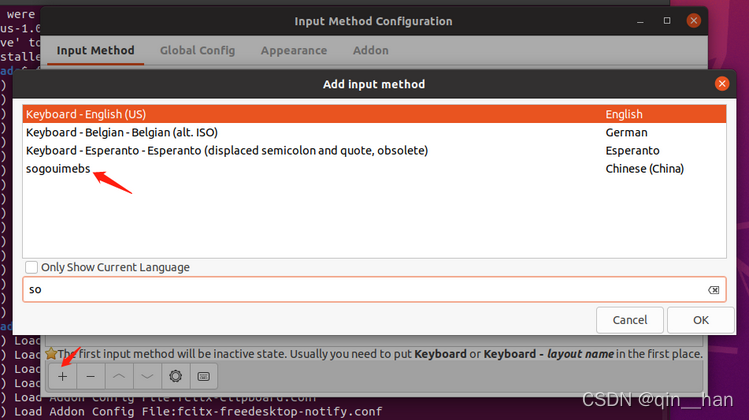Move input method down arrow
Viewport: 749px width, 420px height.
point(147,377)
